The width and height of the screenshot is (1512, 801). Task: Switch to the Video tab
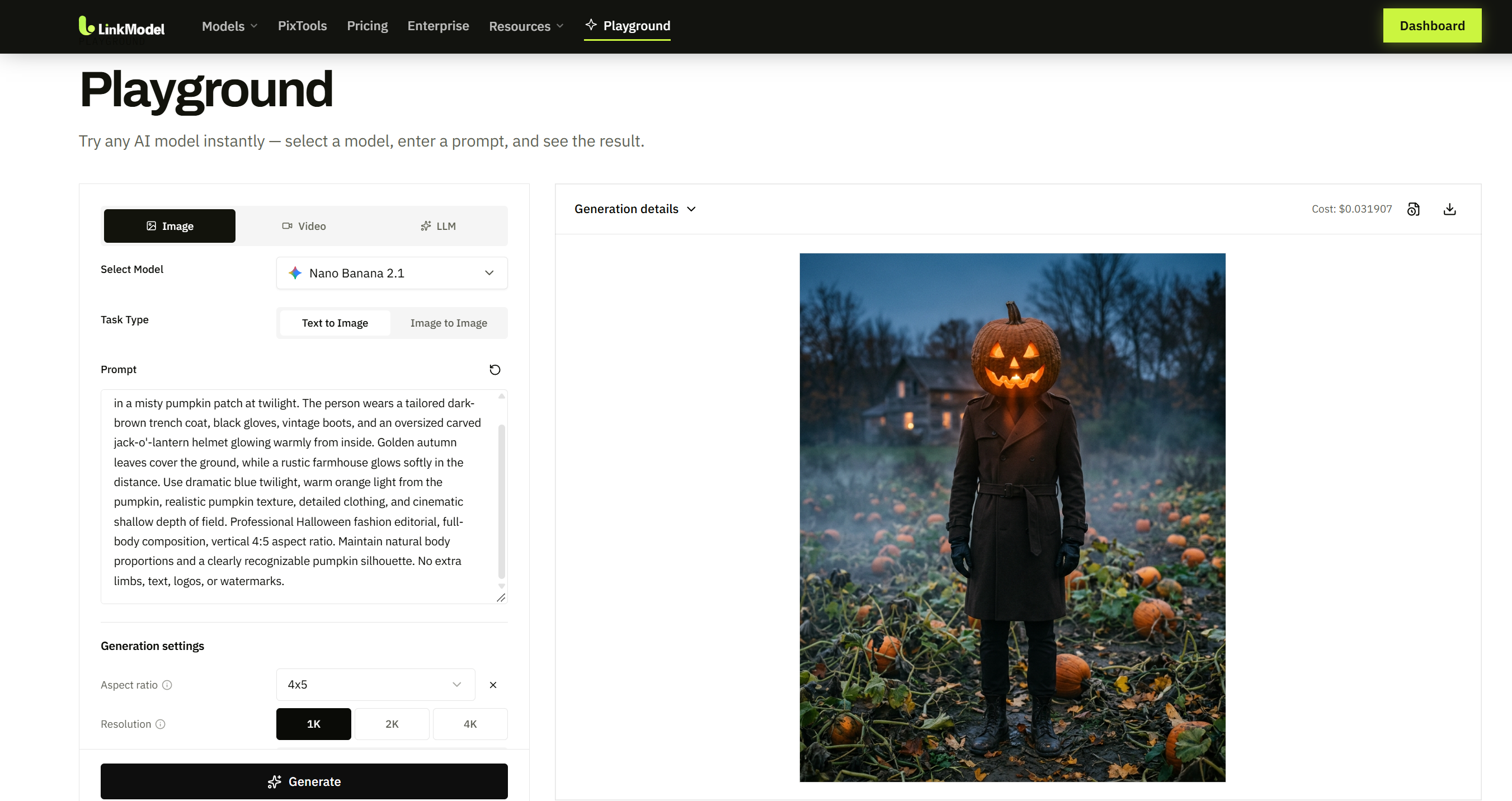tap(303, 226)
